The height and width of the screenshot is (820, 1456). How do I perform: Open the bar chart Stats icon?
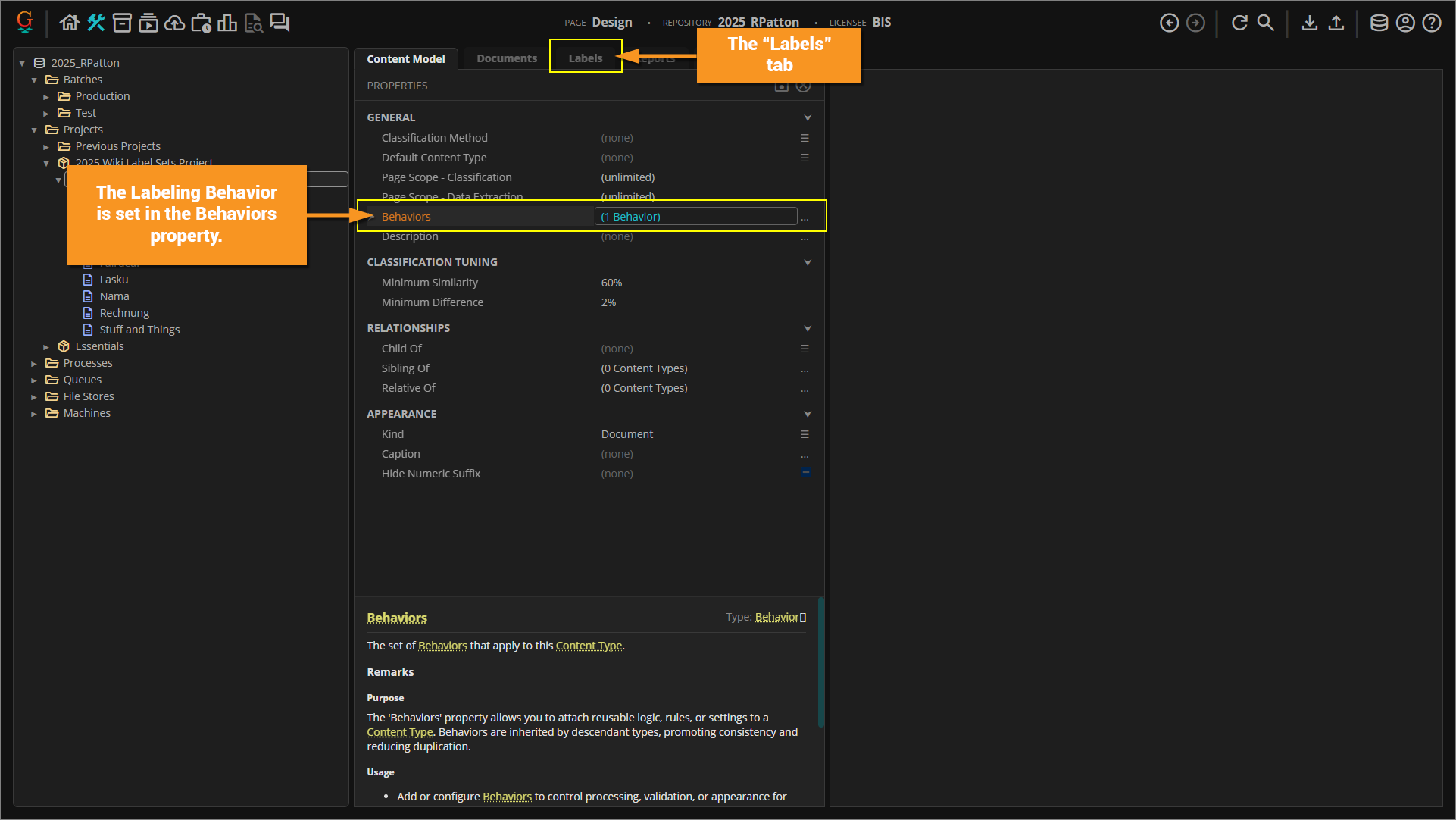coord(227,23)
